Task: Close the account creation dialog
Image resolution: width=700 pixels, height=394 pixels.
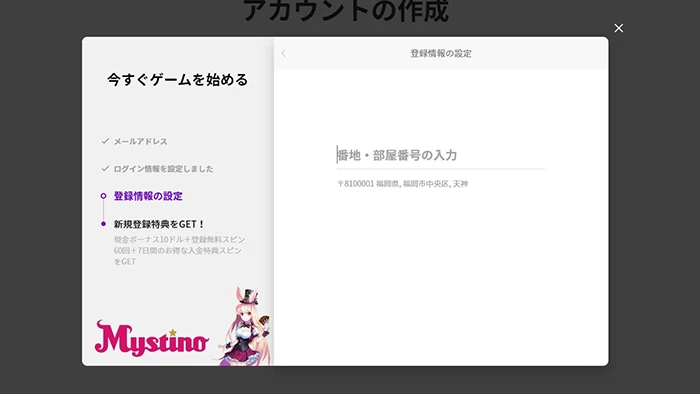Action: click(x=618, y=28)
